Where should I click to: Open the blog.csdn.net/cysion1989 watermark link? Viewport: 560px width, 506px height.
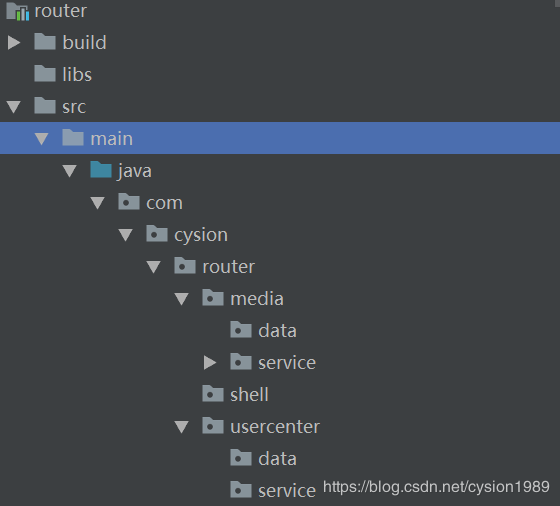tap(436, 487)
